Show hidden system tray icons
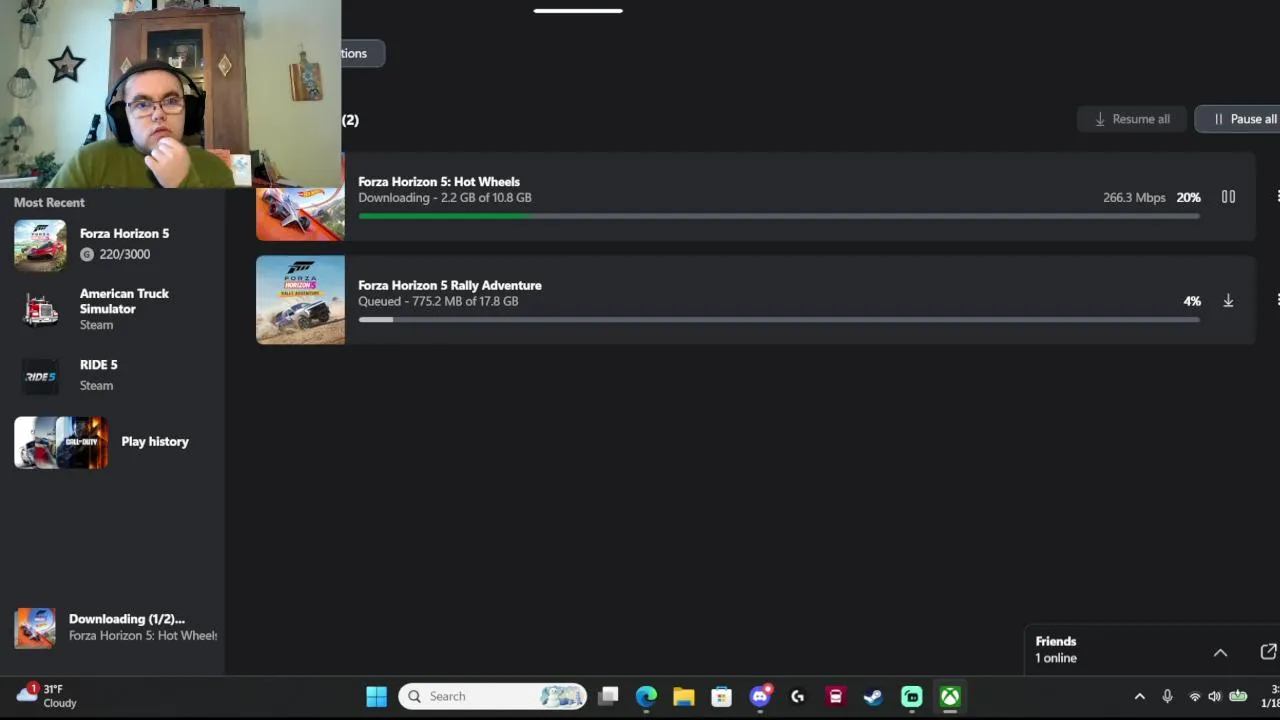1280x720 pixels. [x=1139, y=696]
